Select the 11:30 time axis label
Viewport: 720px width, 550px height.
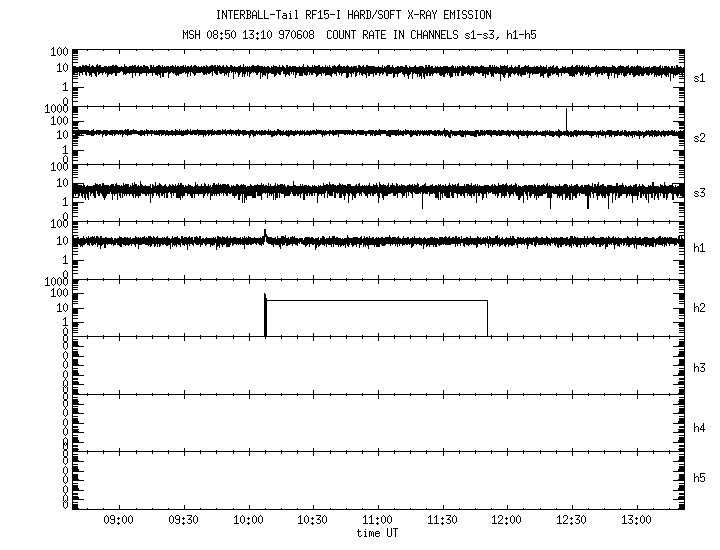point(442,520)
